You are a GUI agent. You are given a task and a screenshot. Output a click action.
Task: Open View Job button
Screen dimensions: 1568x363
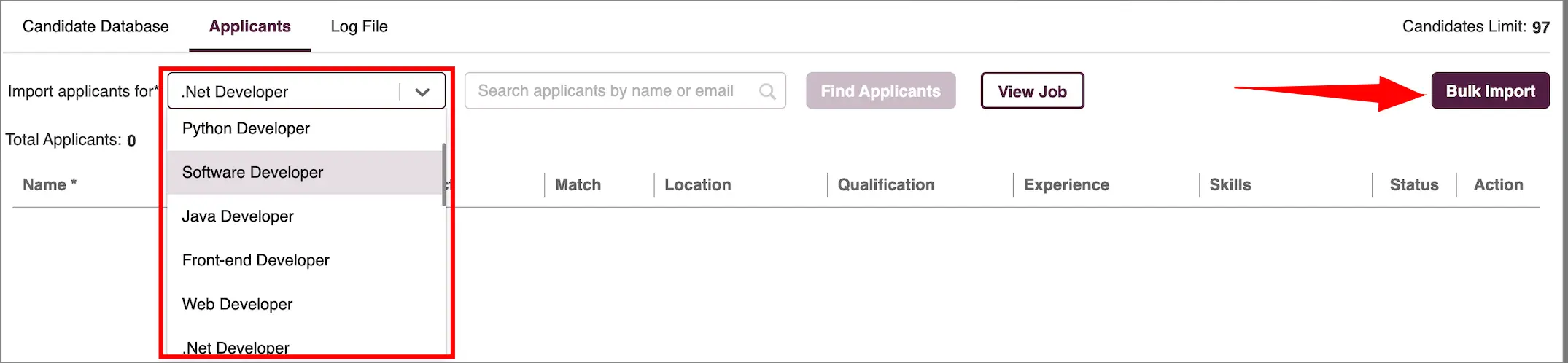pyautogui.click(x=1032, y=91)
